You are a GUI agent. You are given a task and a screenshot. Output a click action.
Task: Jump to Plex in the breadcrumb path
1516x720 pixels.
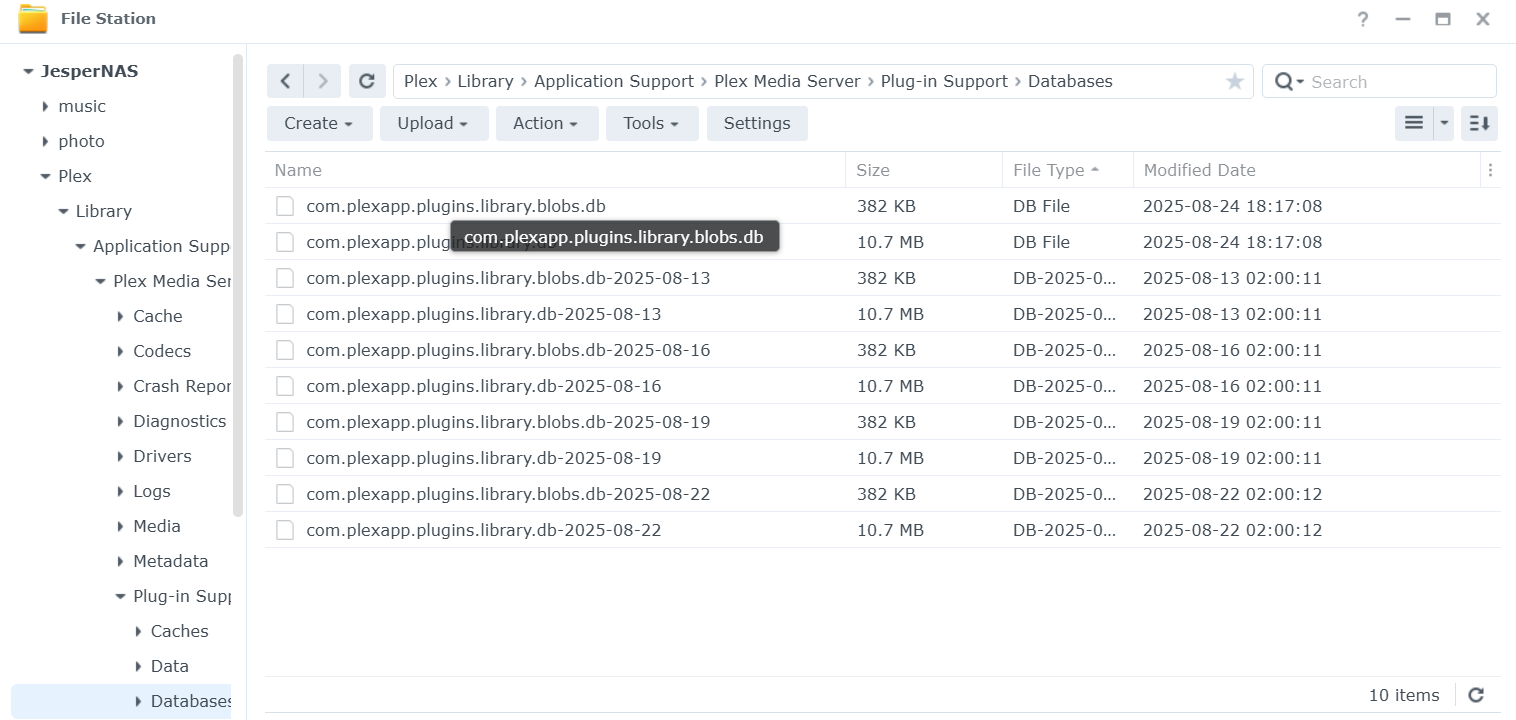point(420,81)
